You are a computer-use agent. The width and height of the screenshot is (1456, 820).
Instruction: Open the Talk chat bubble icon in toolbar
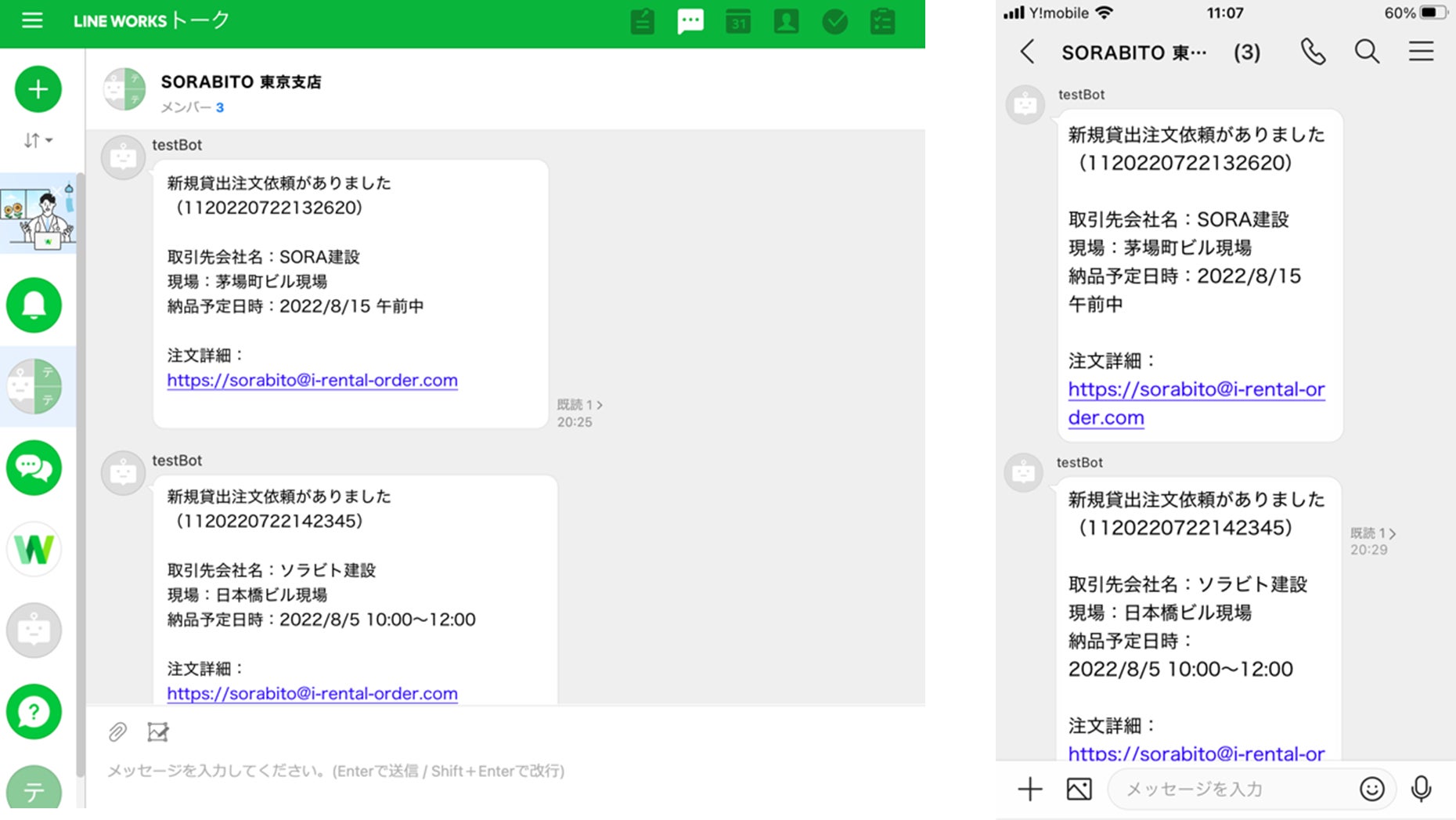[690, 21]
